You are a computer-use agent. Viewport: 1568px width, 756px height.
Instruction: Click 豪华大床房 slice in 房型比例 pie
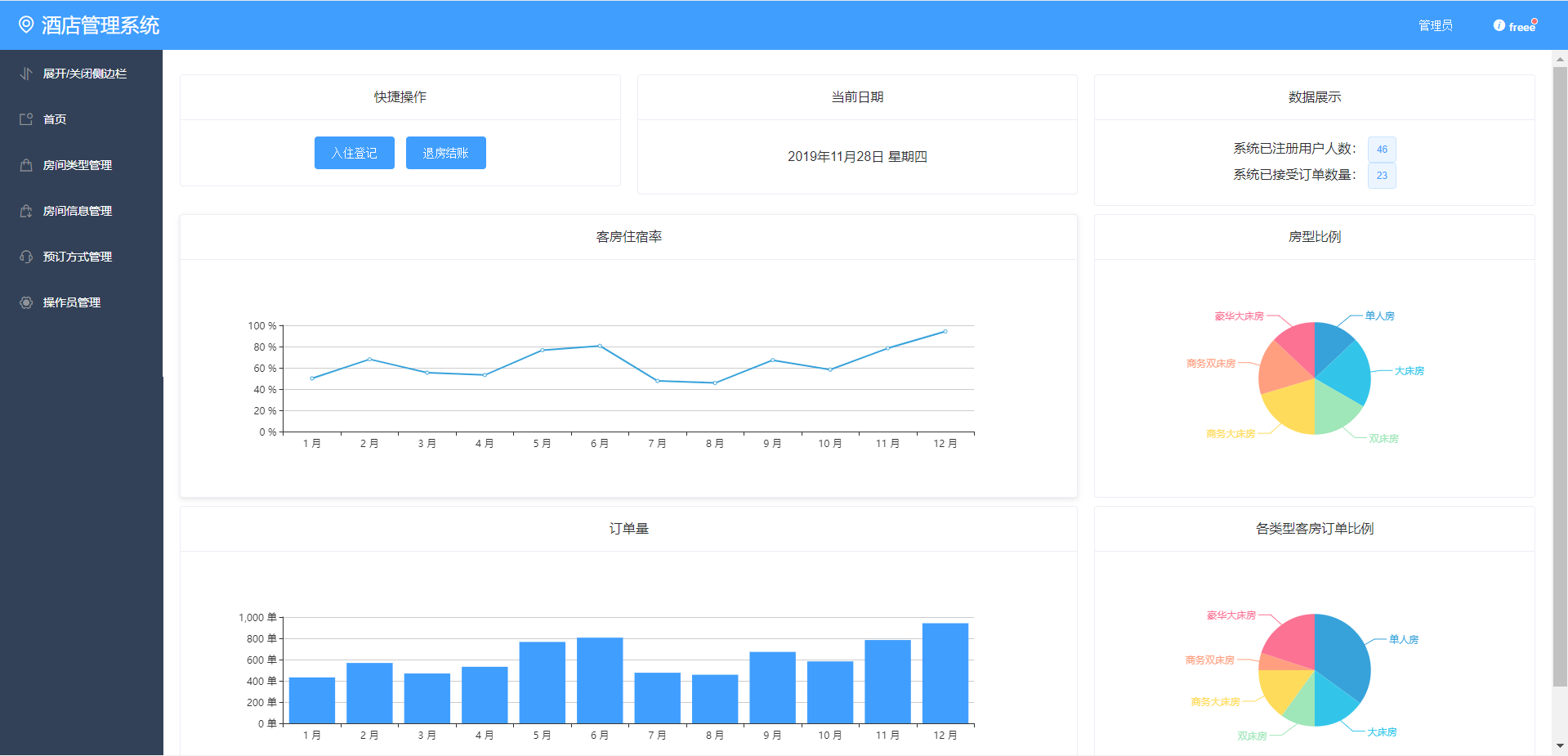[1299, 346]
